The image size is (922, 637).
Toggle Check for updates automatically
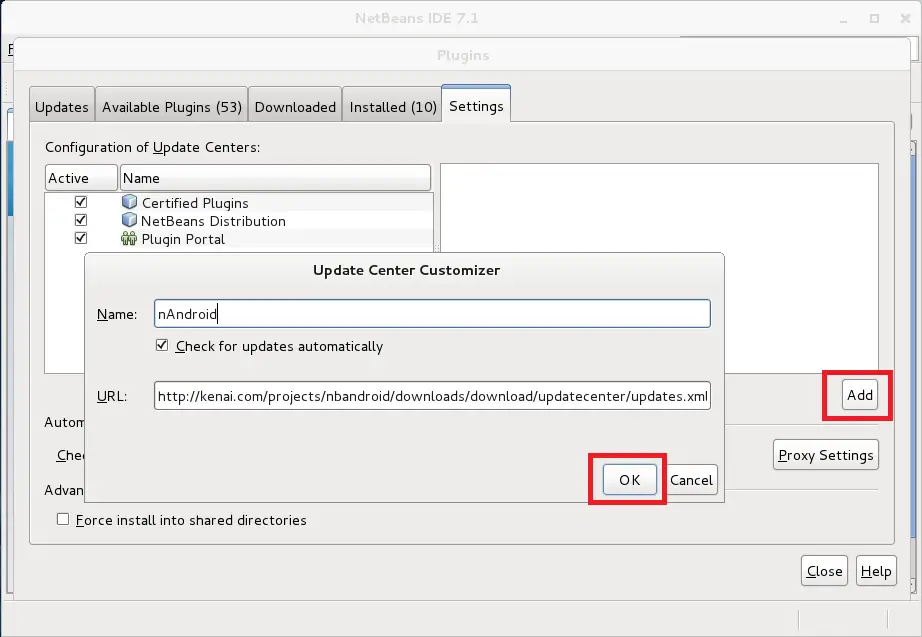(162, 345)
